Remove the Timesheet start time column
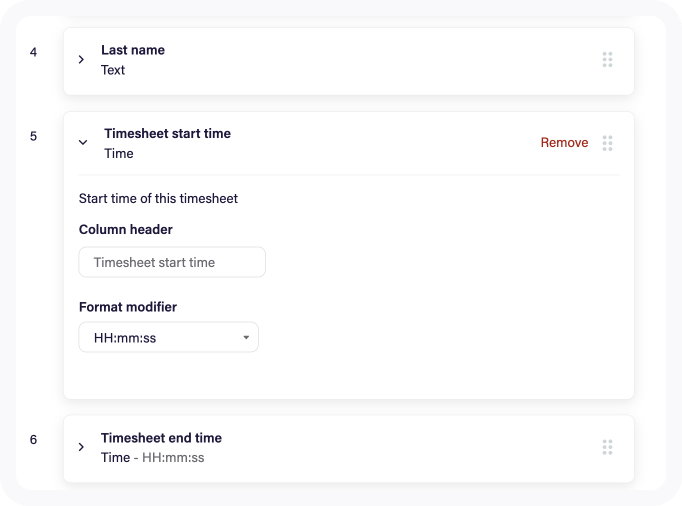Screen dimensions: 682x506 pyautogui.click(x=564, y=143)
